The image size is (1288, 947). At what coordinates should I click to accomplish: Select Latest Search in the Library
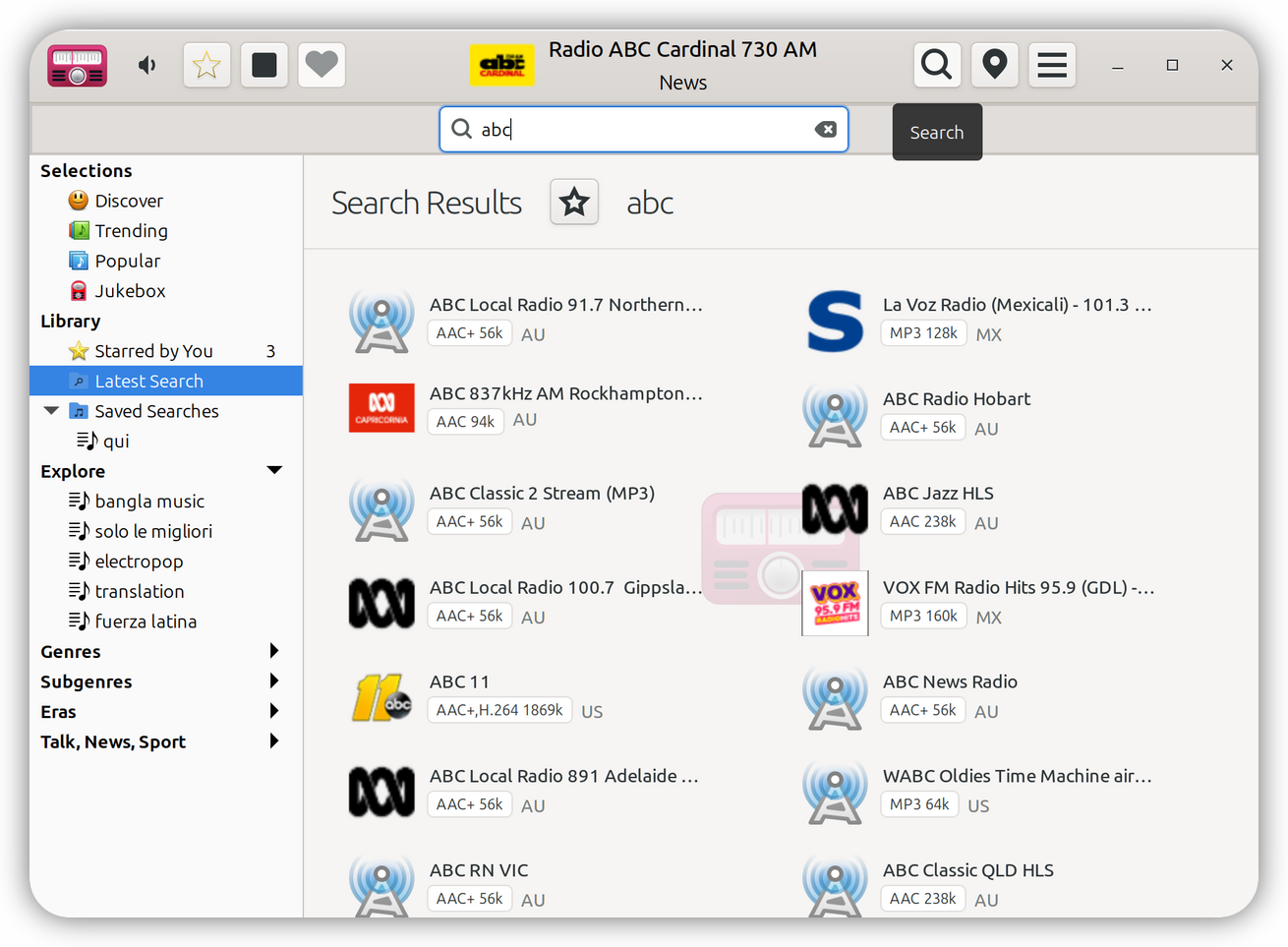click(166, 381)
